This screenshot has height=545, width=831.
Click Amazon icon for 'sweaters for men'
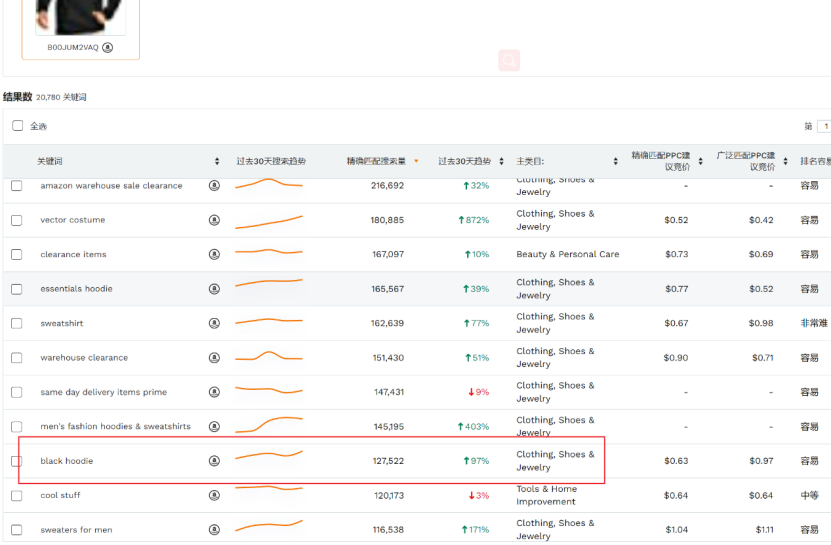click(214, 529)
